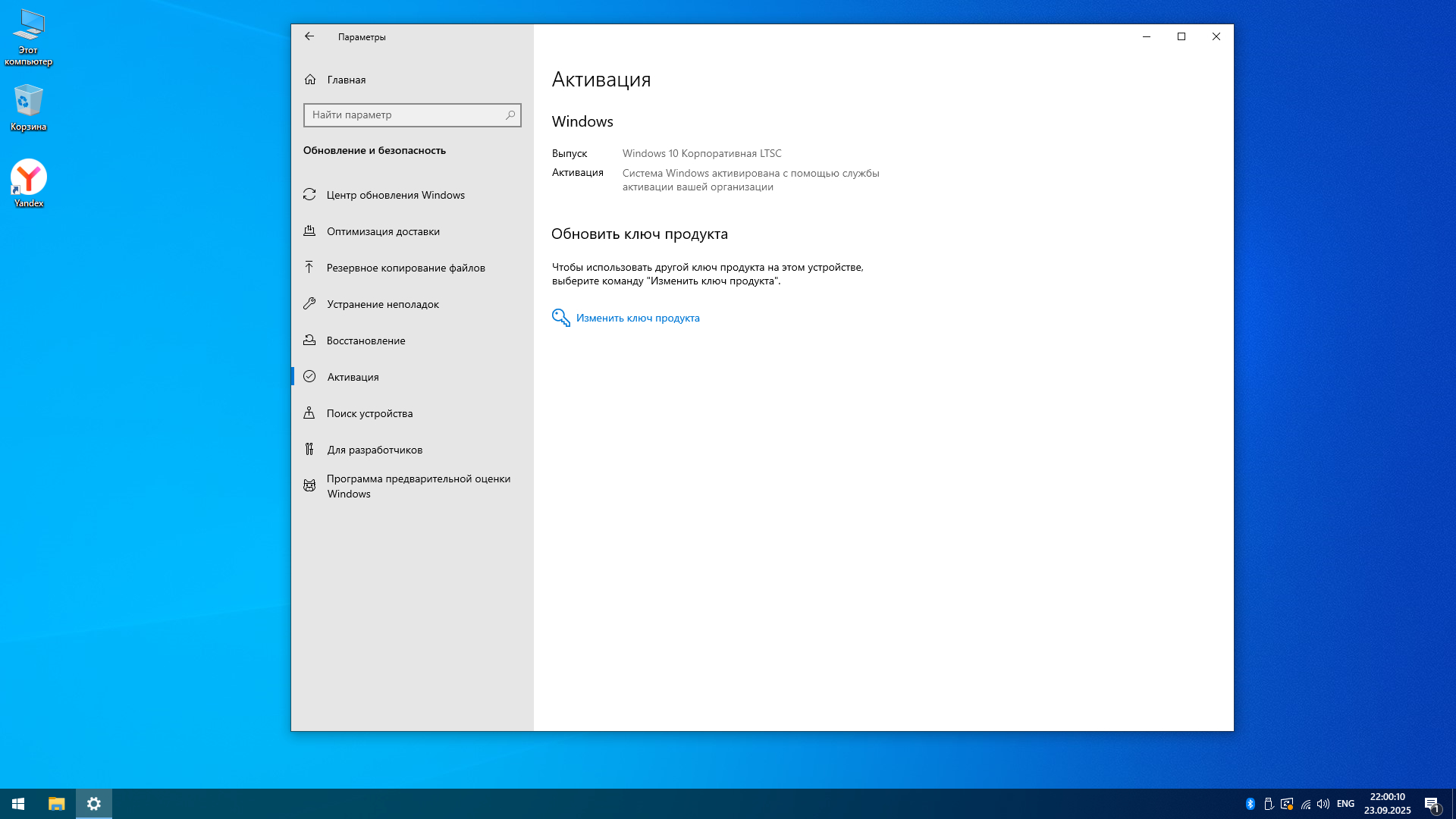
Task: Click the backup upload arrow icon
Action: 309,267
